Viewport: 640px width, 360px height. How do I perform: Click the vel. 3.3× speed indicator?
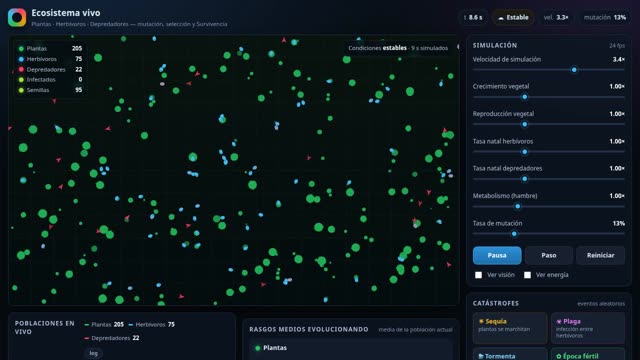pyautogui.click(x=556, y=18)
